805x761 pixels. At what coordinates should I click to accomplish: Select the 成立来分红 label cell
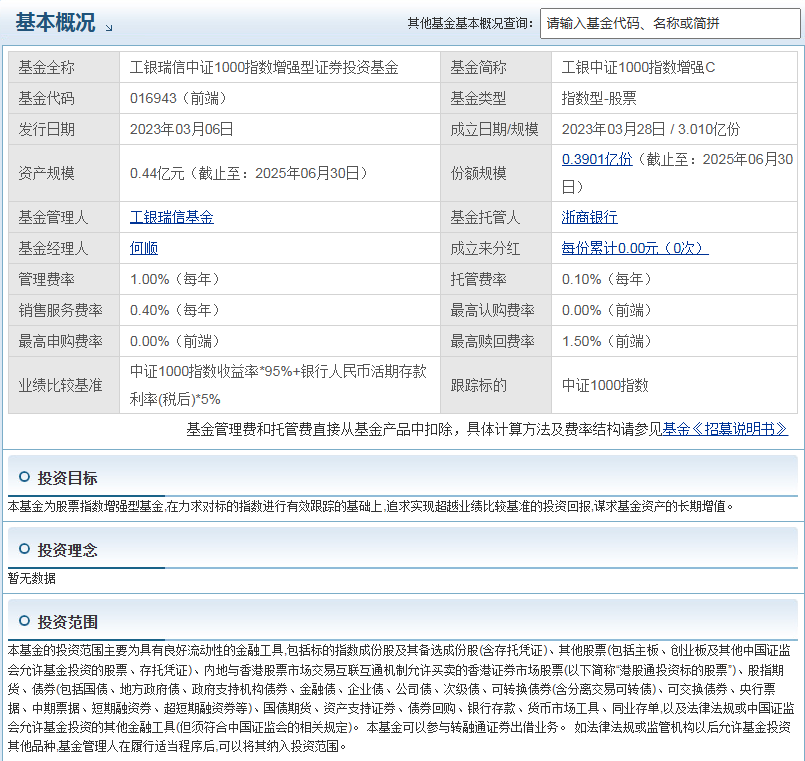tap(496, 248)
